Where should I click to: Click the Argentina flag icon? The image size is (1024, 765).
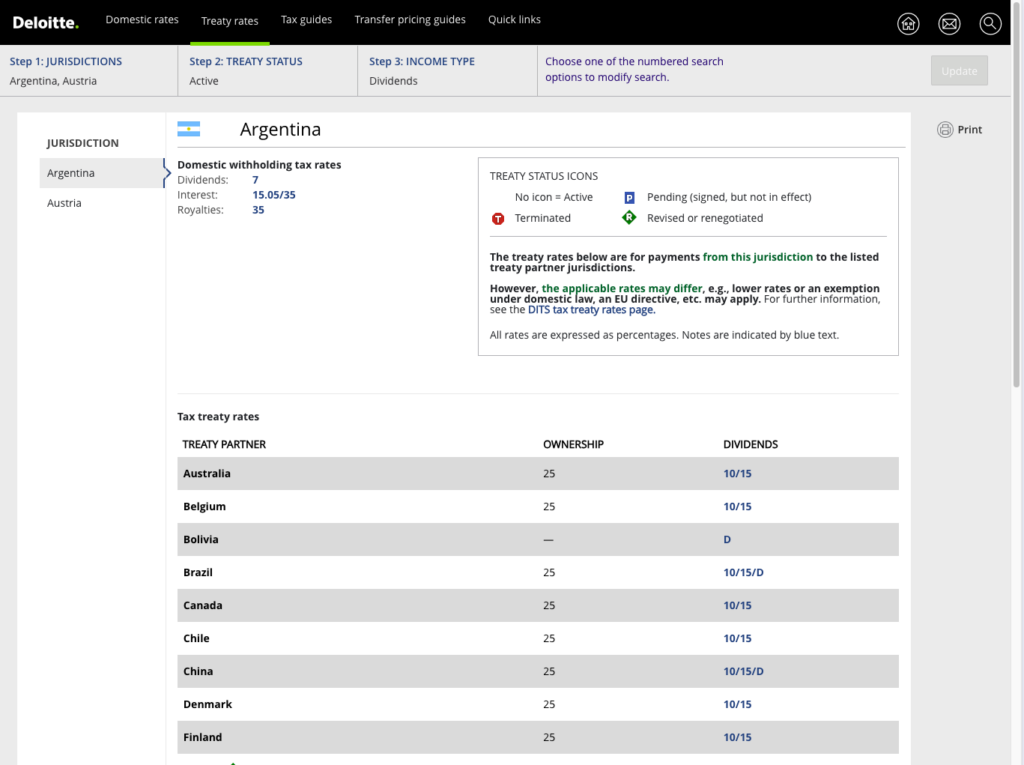pos(189,129)
